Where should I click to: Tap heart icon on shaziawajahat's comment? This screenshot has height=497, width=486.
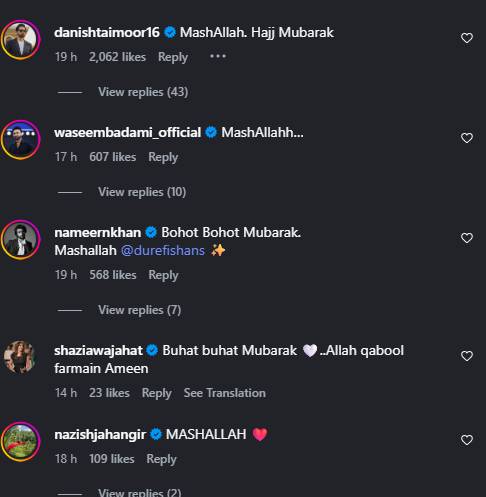[x=467, y=356]
